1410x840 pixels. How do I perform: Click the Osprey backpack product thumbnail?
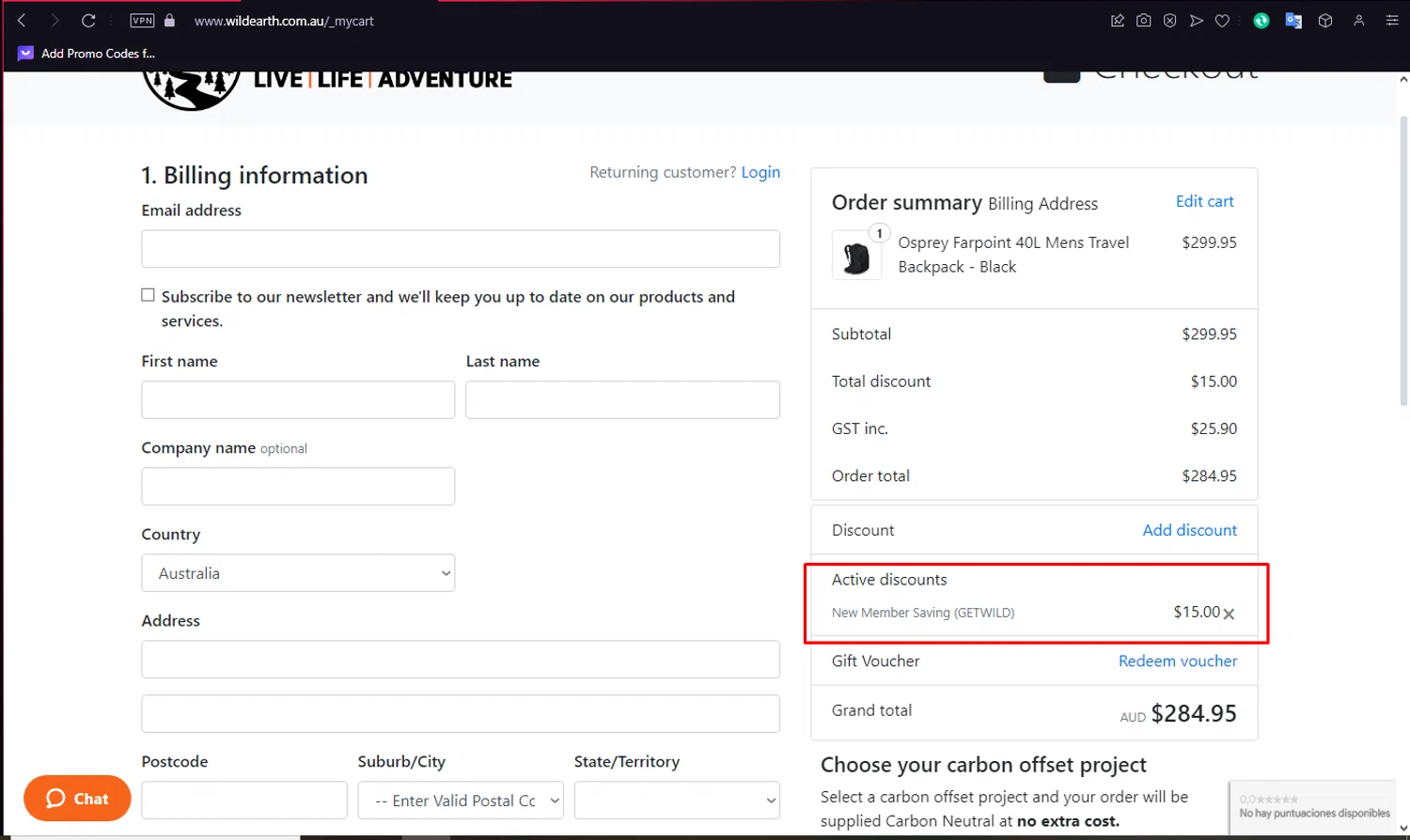click(x=856, y=256)
